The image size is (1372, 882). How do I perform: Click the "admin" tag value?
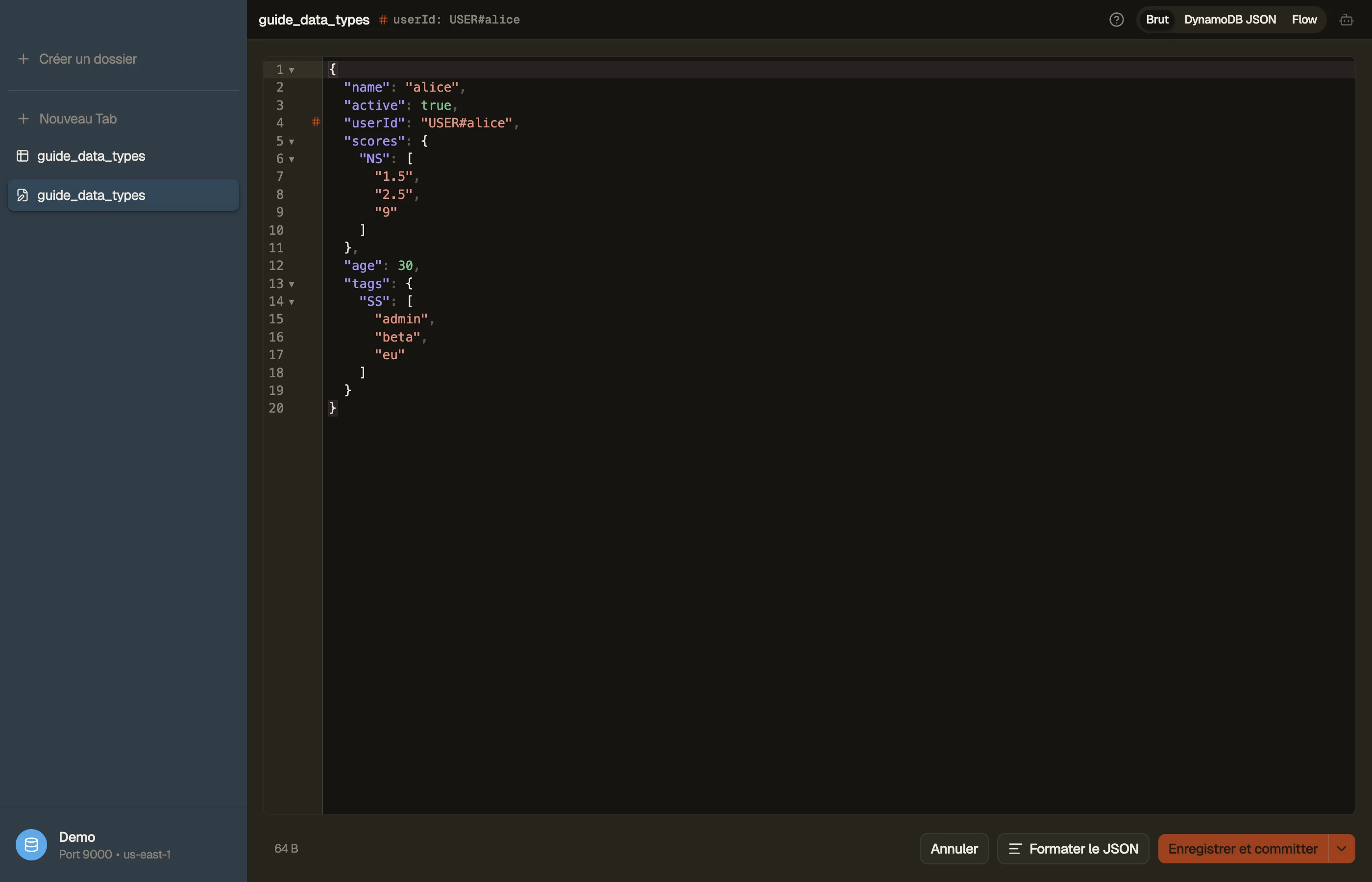coord(401,319)
